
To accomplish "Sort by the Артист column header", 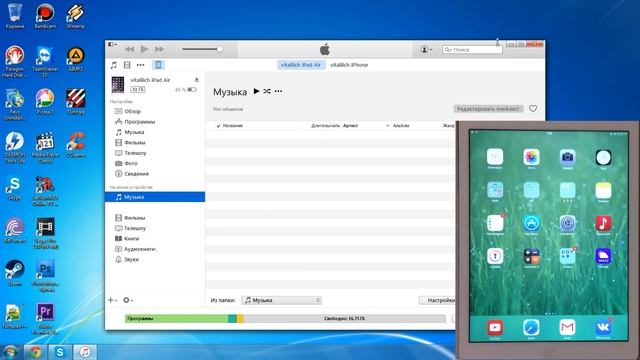I will (351, 126).
